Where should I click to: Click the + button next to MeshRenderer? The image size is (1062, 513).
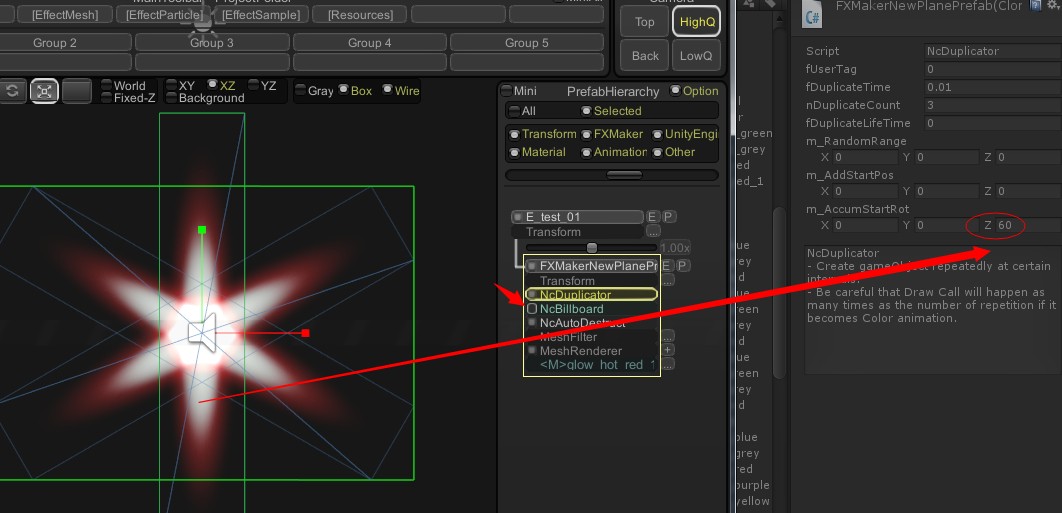pos(668,350)
